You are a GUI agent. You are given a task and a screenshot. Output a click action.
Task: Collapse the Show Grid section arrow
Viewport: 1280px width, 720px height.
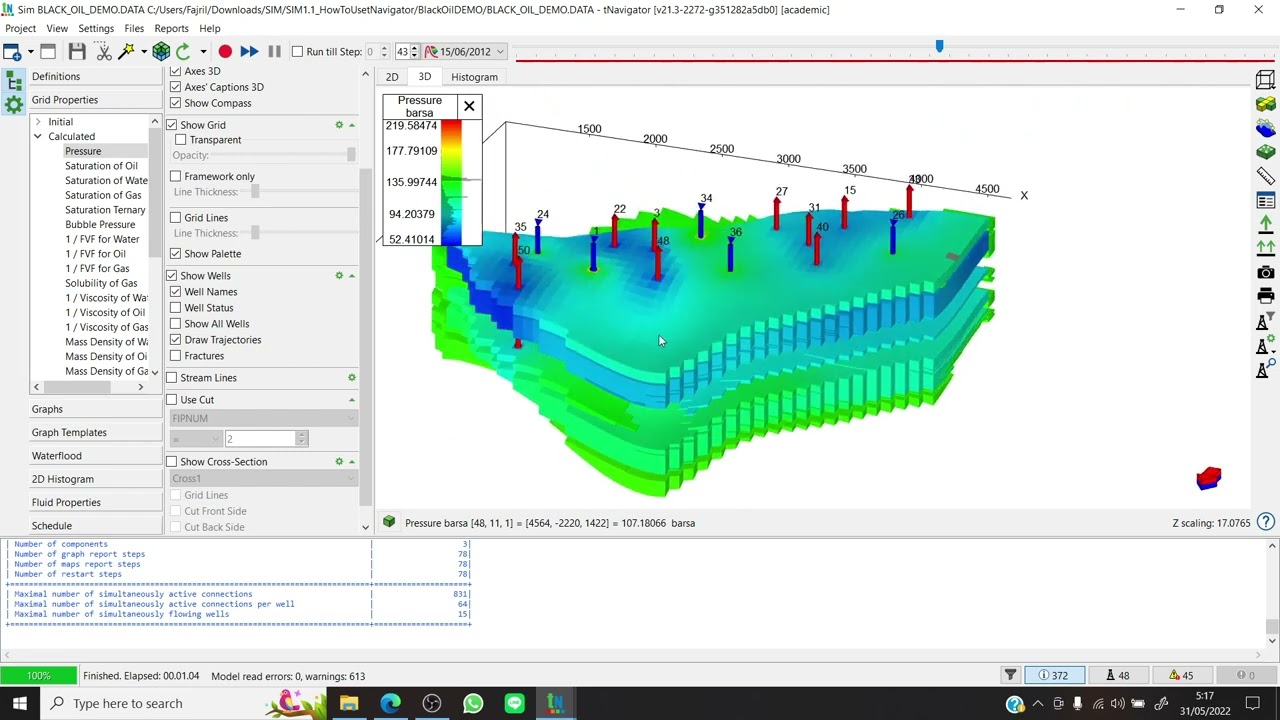pos(352,125)
